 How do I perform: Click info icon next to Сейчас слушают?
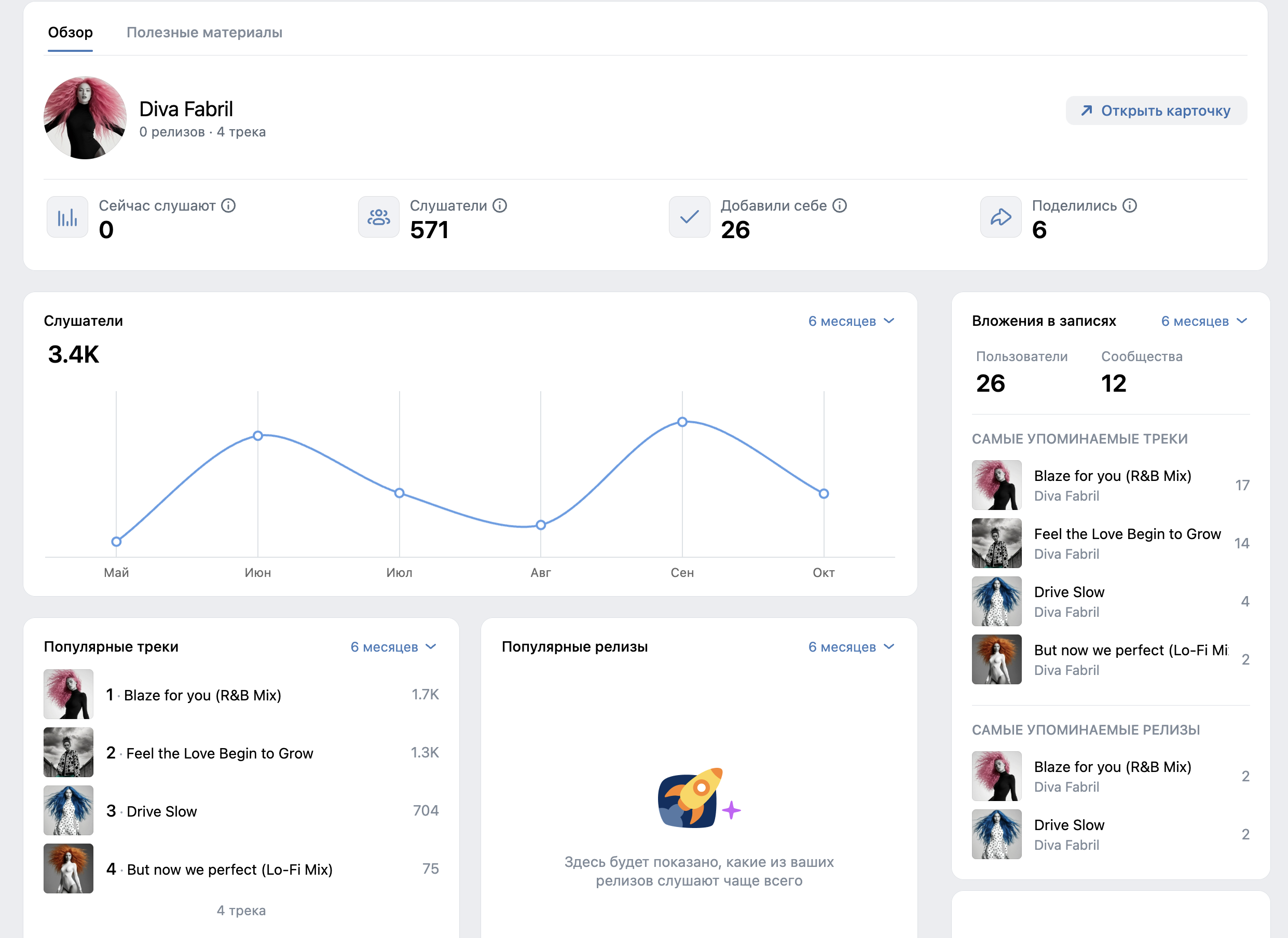tap(228, 205)
